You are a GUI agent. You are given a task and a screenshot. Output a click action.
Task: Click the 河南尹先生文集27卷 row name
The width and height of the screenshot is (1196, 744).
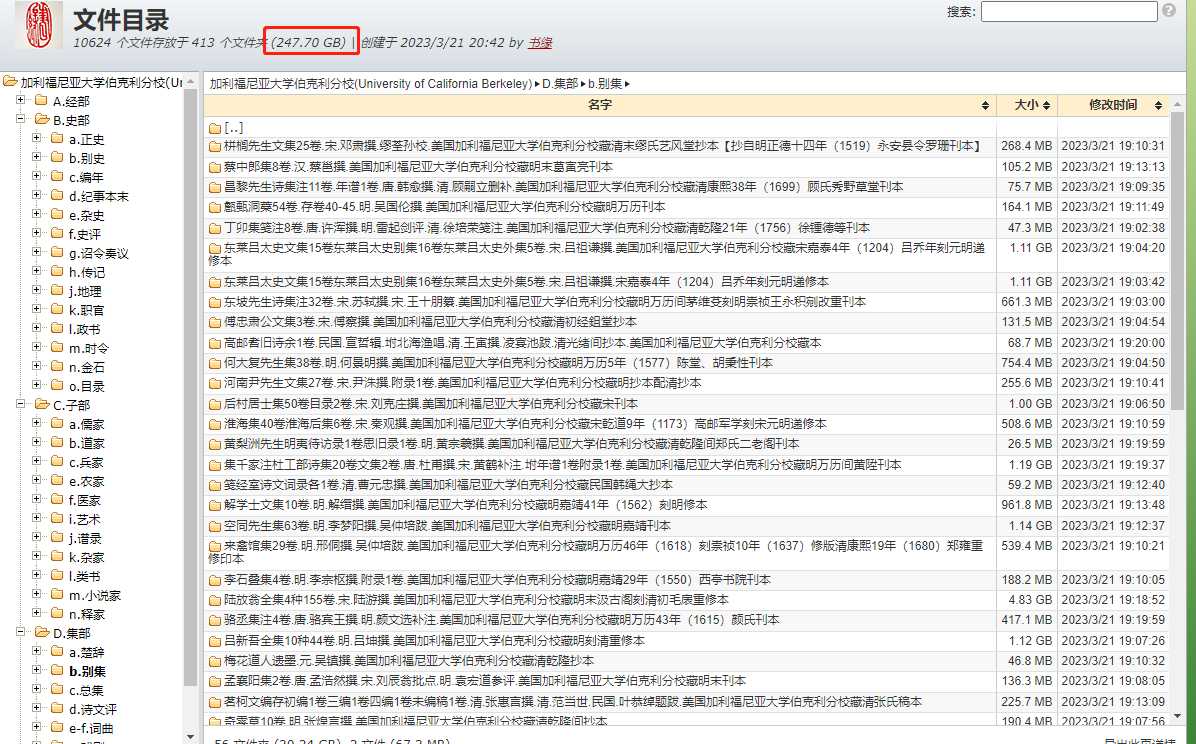tap(462, 383)
